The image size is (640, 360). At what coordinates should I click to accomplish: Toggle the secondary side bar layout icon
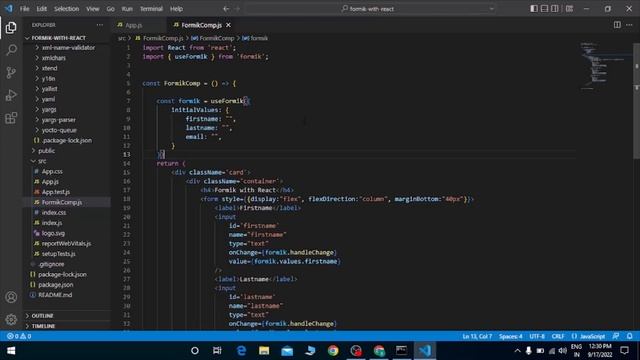555,9
